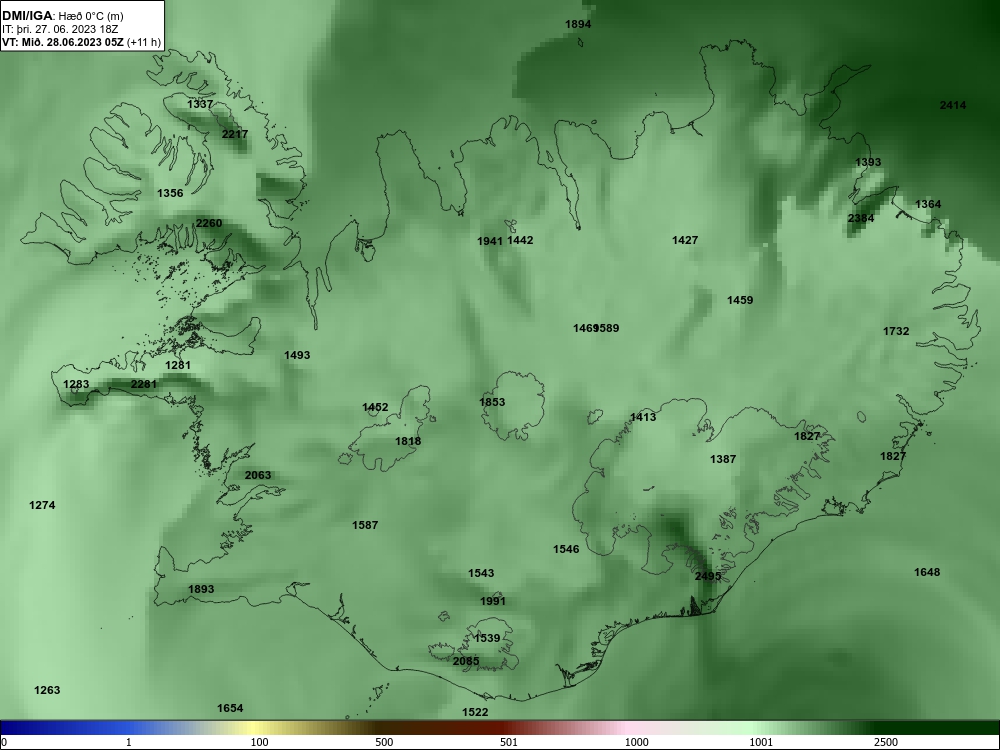Pick the 1356 reading in the Westfjords
Image resolution: width=1000 pixels, height=750 pixels.
[170, 193]
